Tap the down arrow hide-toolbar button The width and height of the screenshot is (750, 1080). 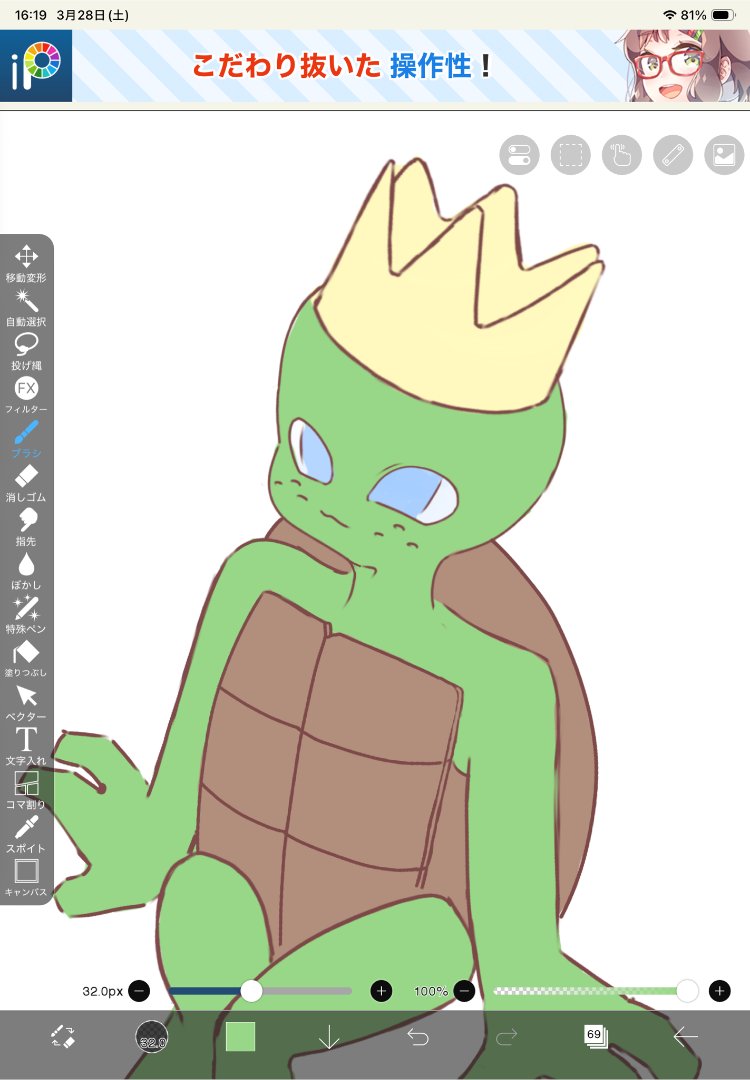[329, 1036]
